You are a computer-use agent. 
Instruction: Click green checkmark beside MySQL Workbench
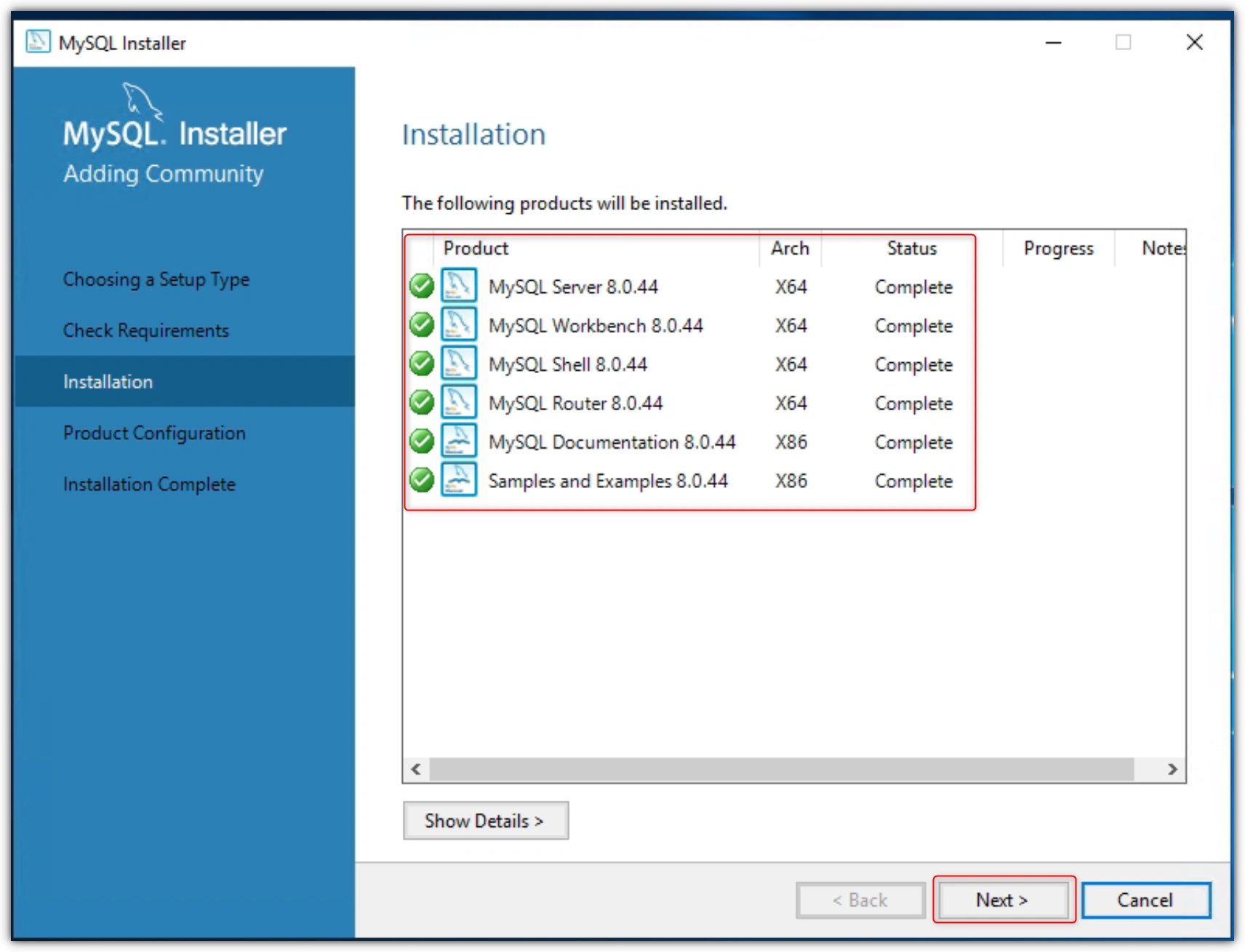(422, 324)
